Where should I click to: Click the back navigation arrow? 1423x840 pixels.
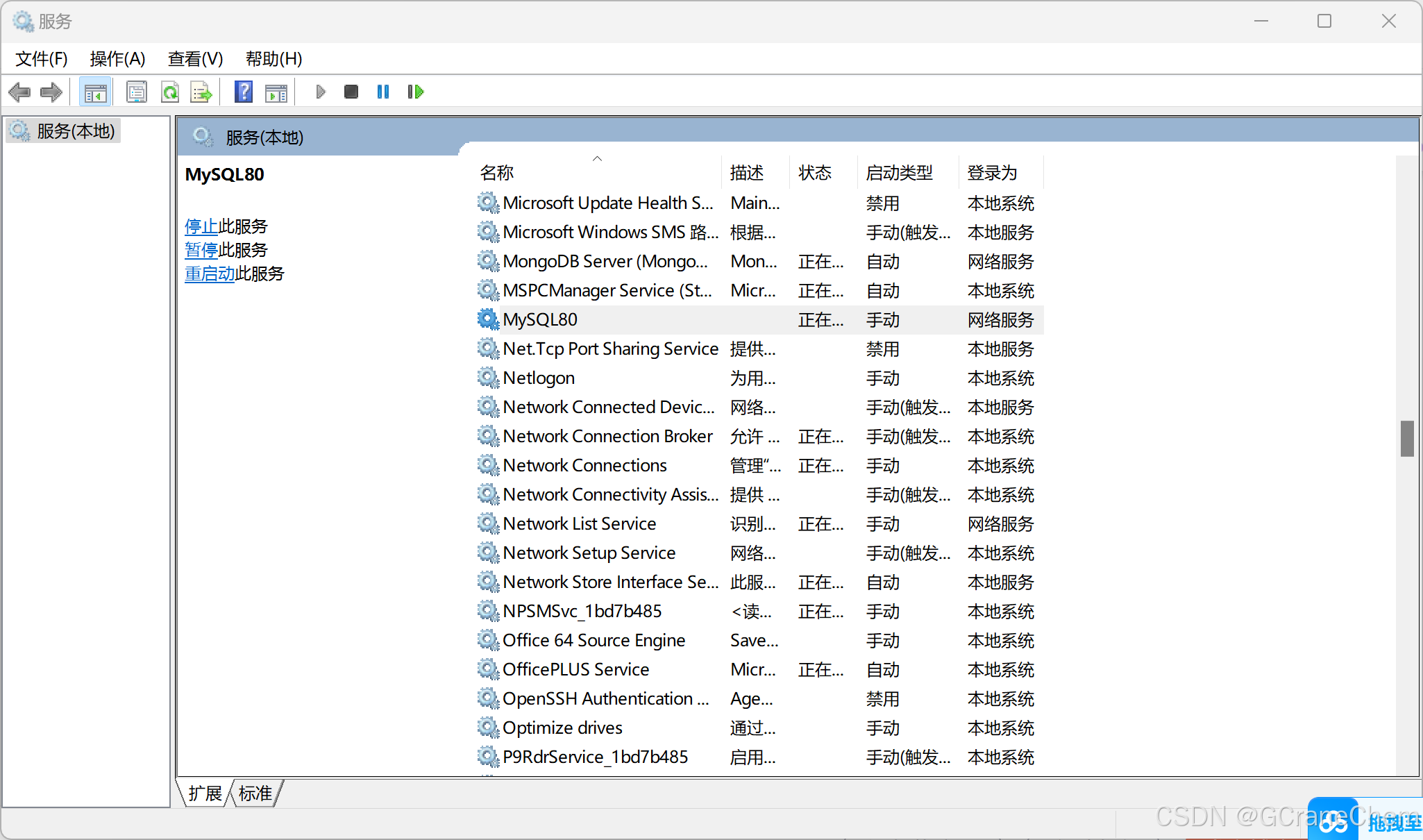[x=19, y=91]
